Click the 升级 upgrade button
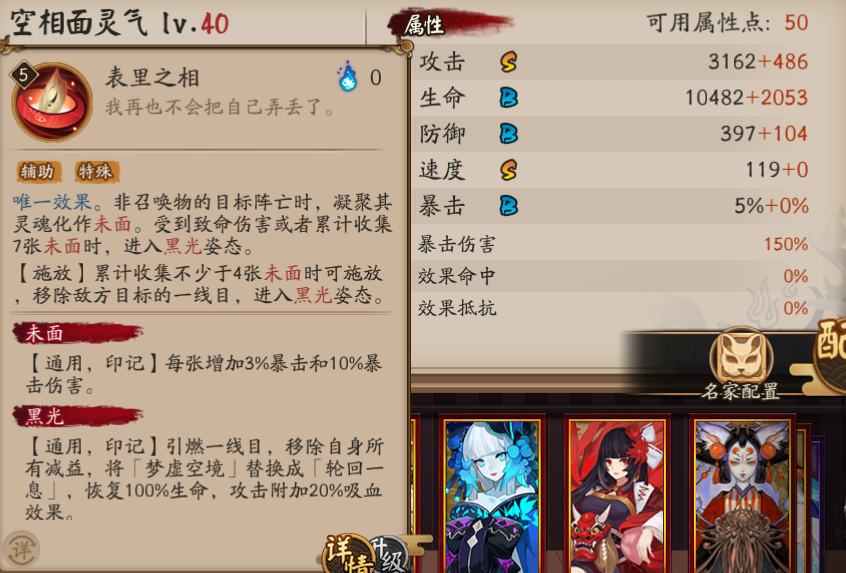The image size is (846, 573). click(388, 556)
